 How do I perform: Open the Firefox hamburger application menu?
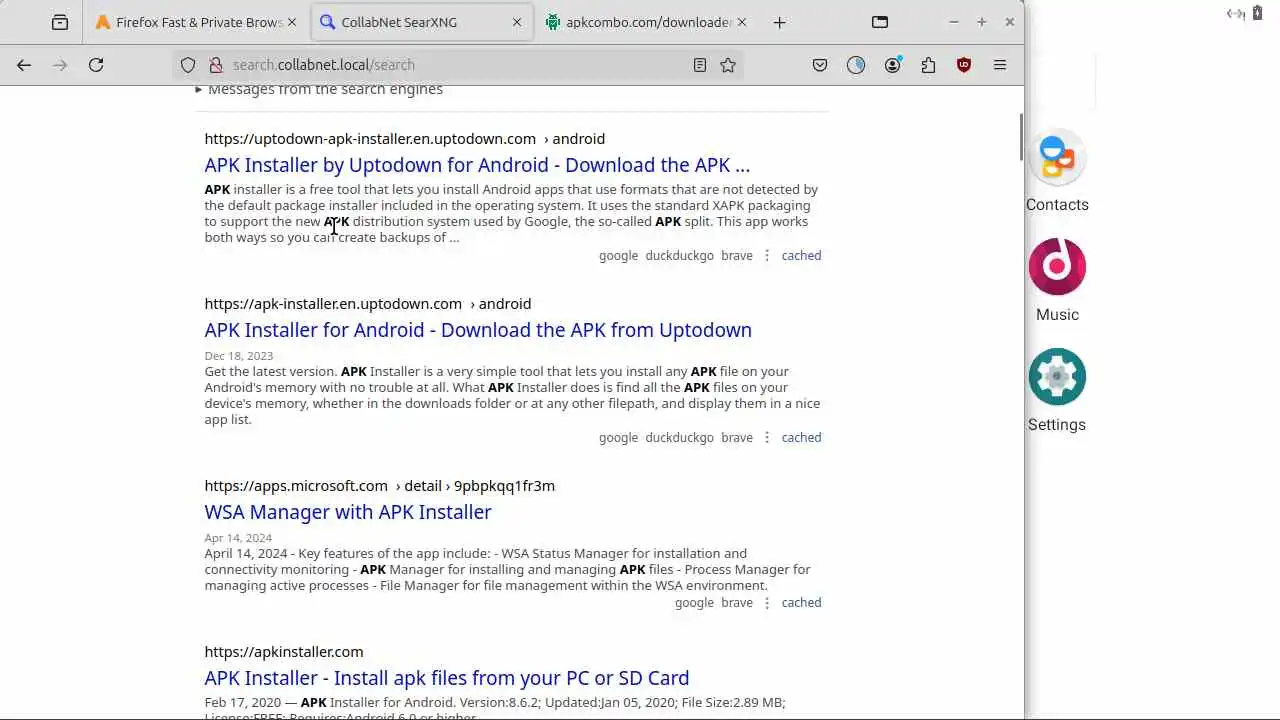1000,65
